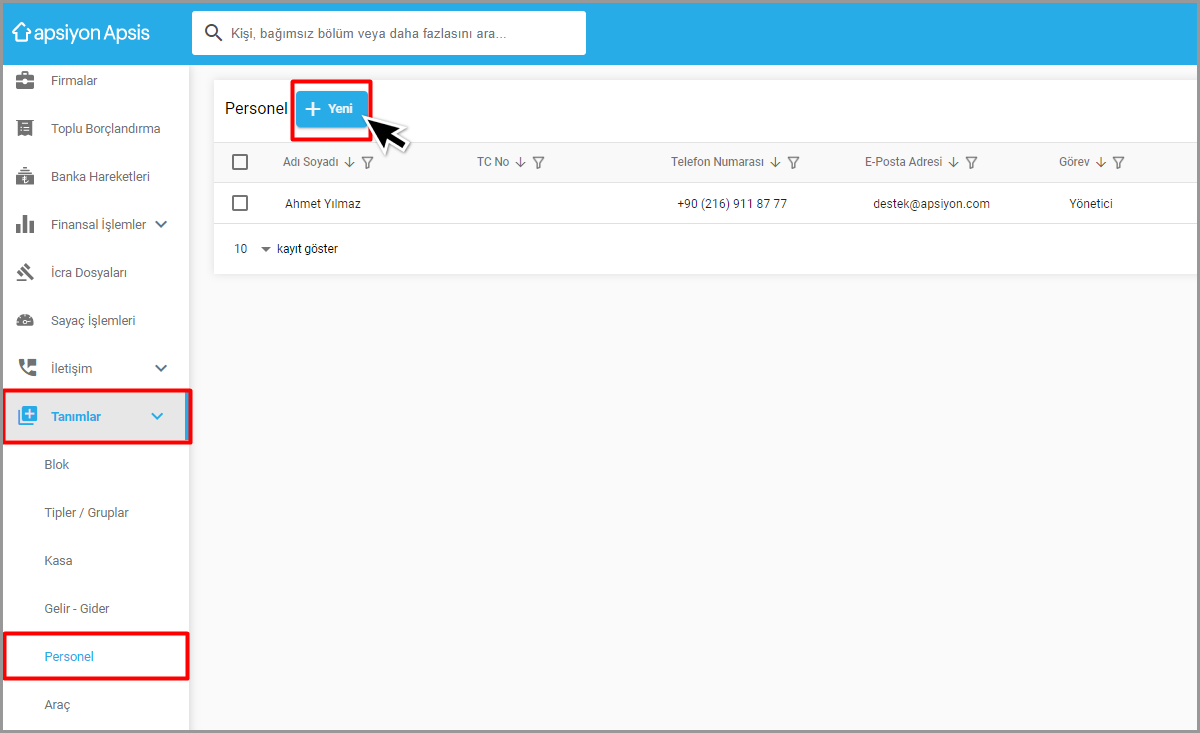Click the Yeni button to add personnel
1200x733 pixels.
coord(332,109)
